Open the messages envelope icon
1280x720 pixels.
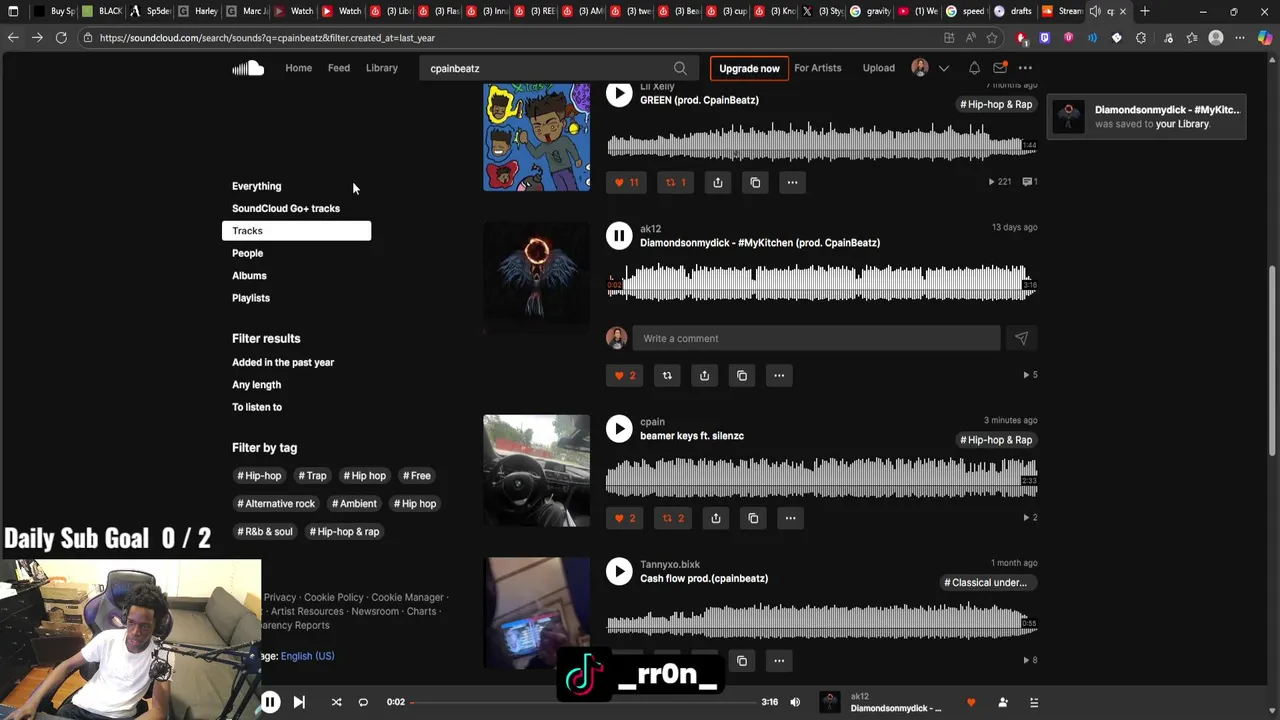tap(1000, 68)
